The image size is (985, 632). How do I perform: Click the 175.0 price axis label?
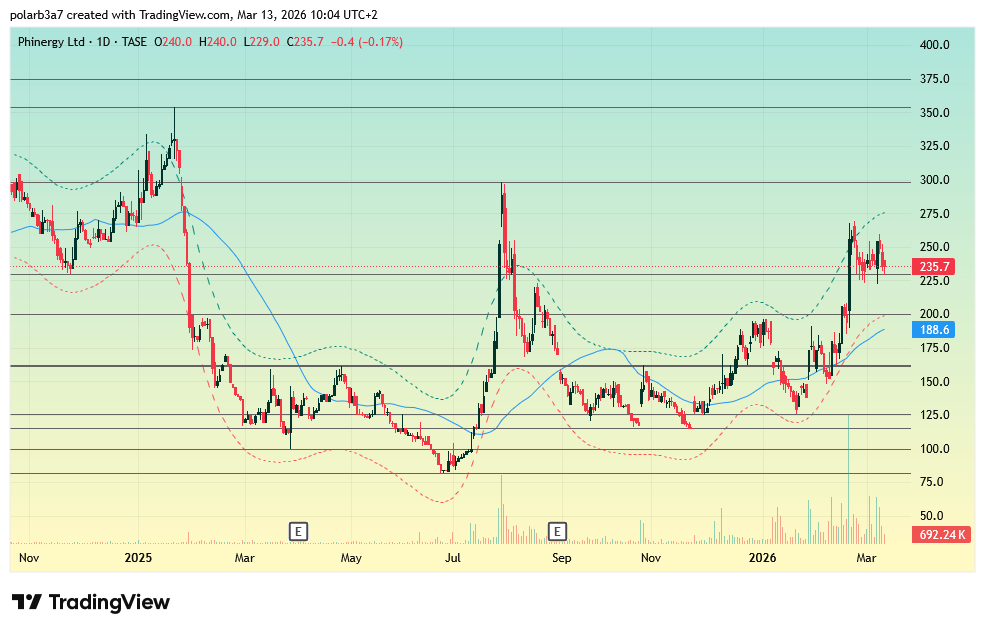tap(934, 348)
